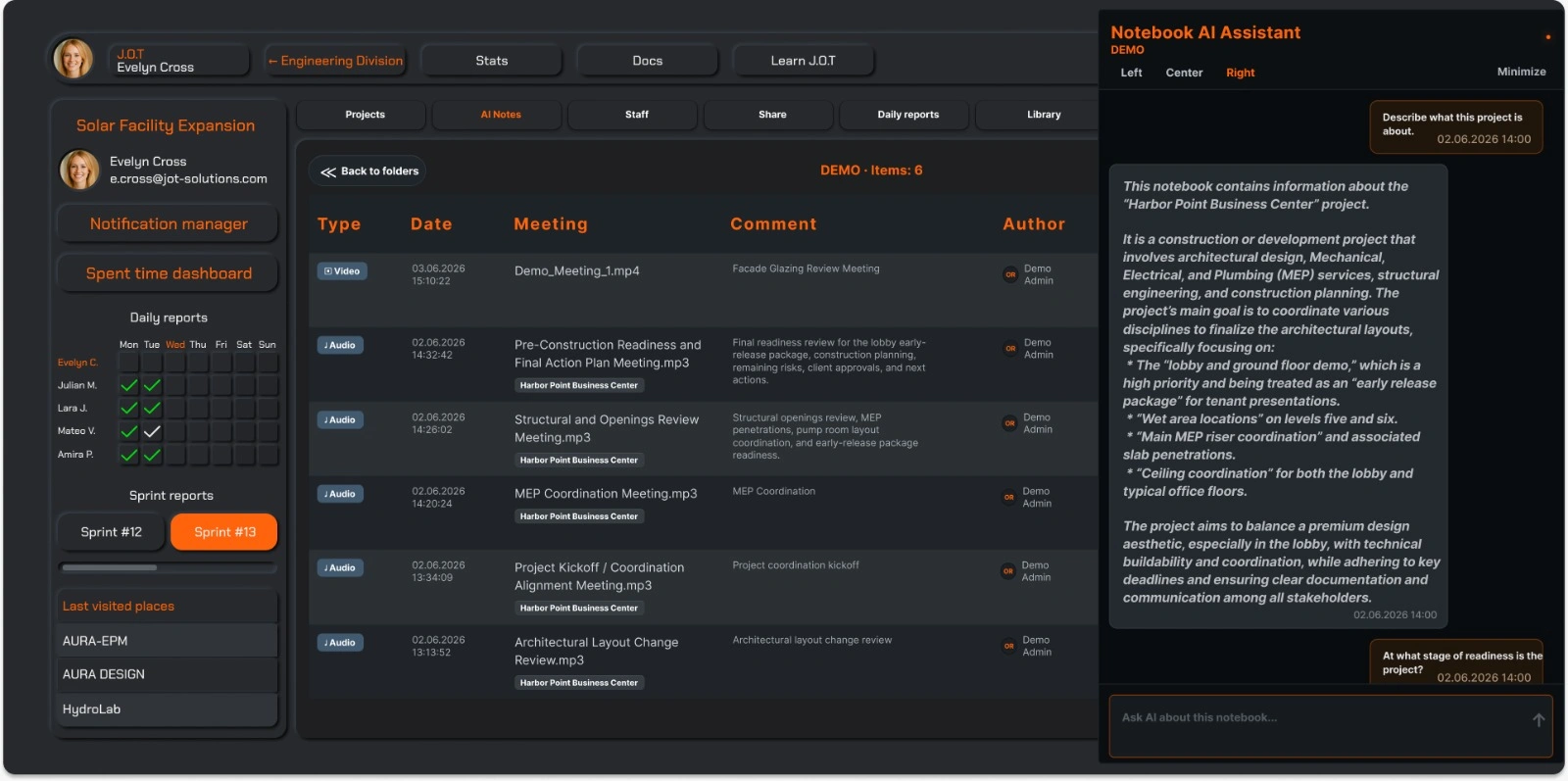Image resolution: width=1568 pixels, height=781 pixels.
Task: Toggle Lara J. Tuesday daily report check
Action: [152, 409]
